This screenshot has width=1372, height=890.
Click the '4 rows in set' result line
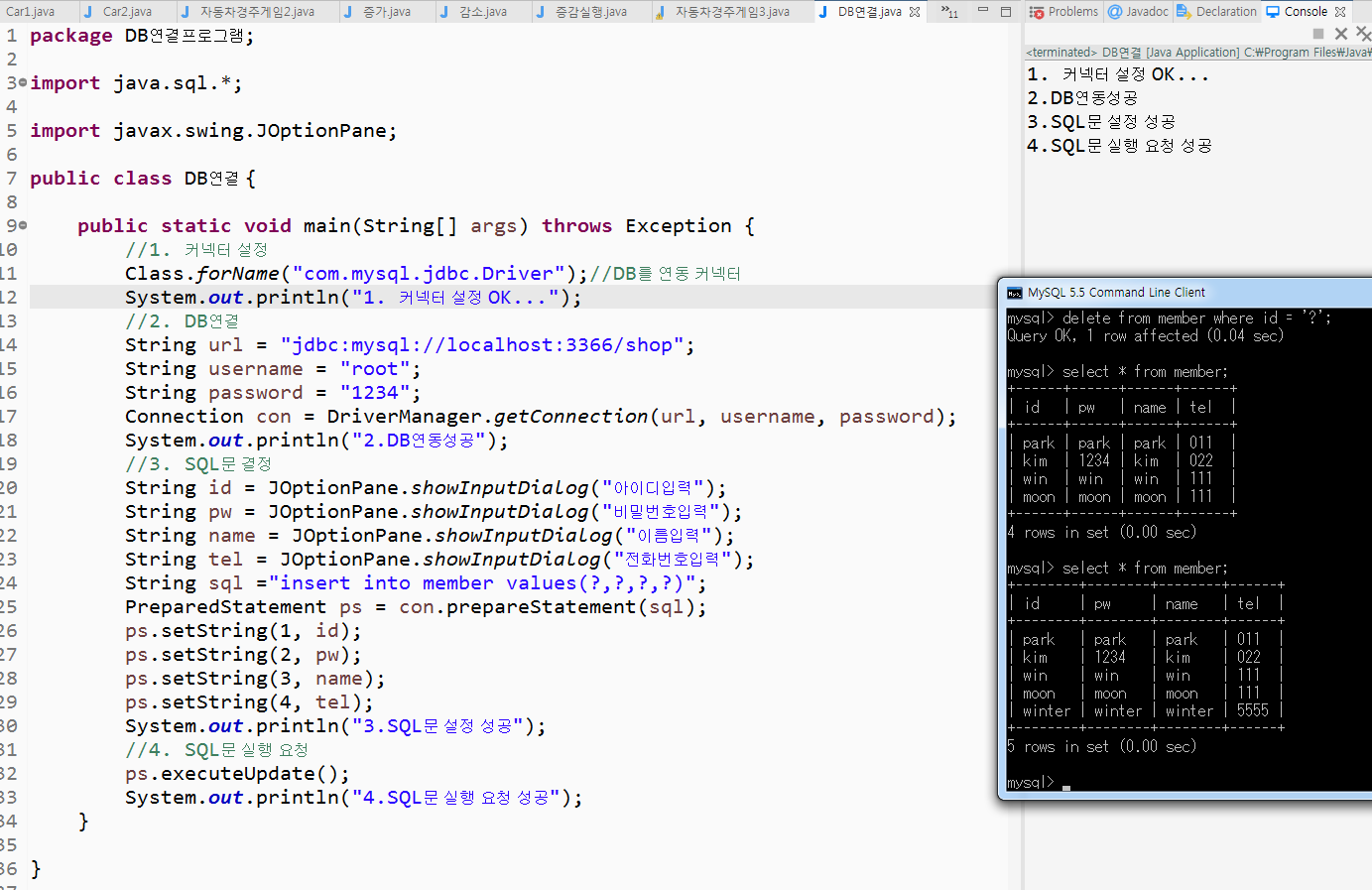1102,533
